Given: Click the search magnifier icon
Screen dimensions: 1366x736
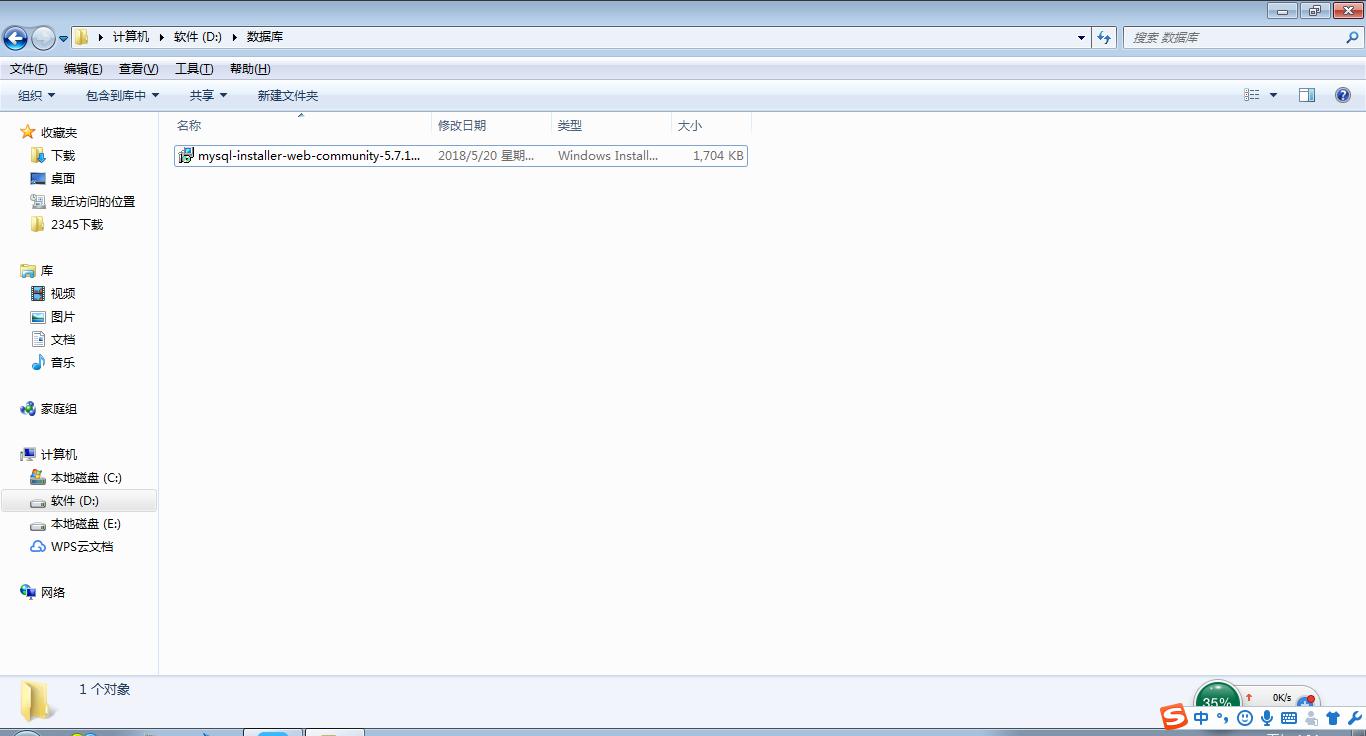Looking at the screenshot, I should (x=1353, y=37).
